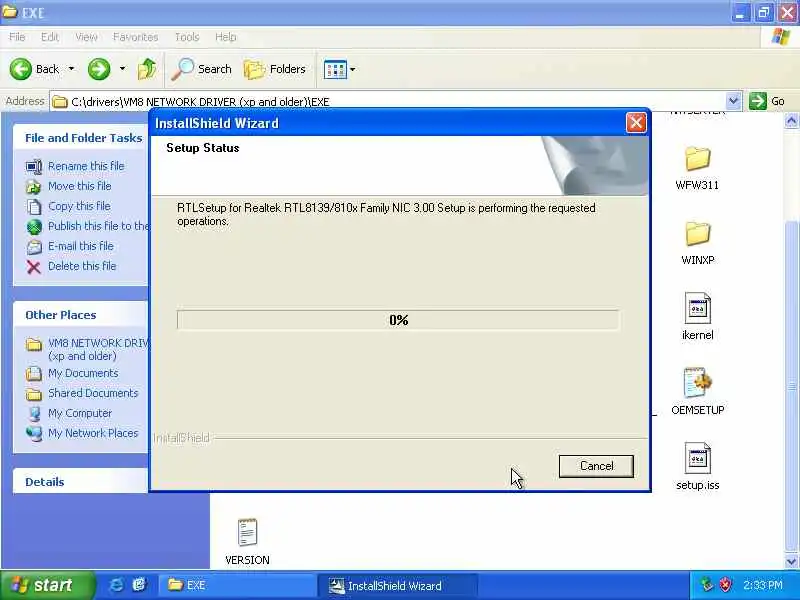
Task: Select Copy this file
Action: [x=79, y=206]
